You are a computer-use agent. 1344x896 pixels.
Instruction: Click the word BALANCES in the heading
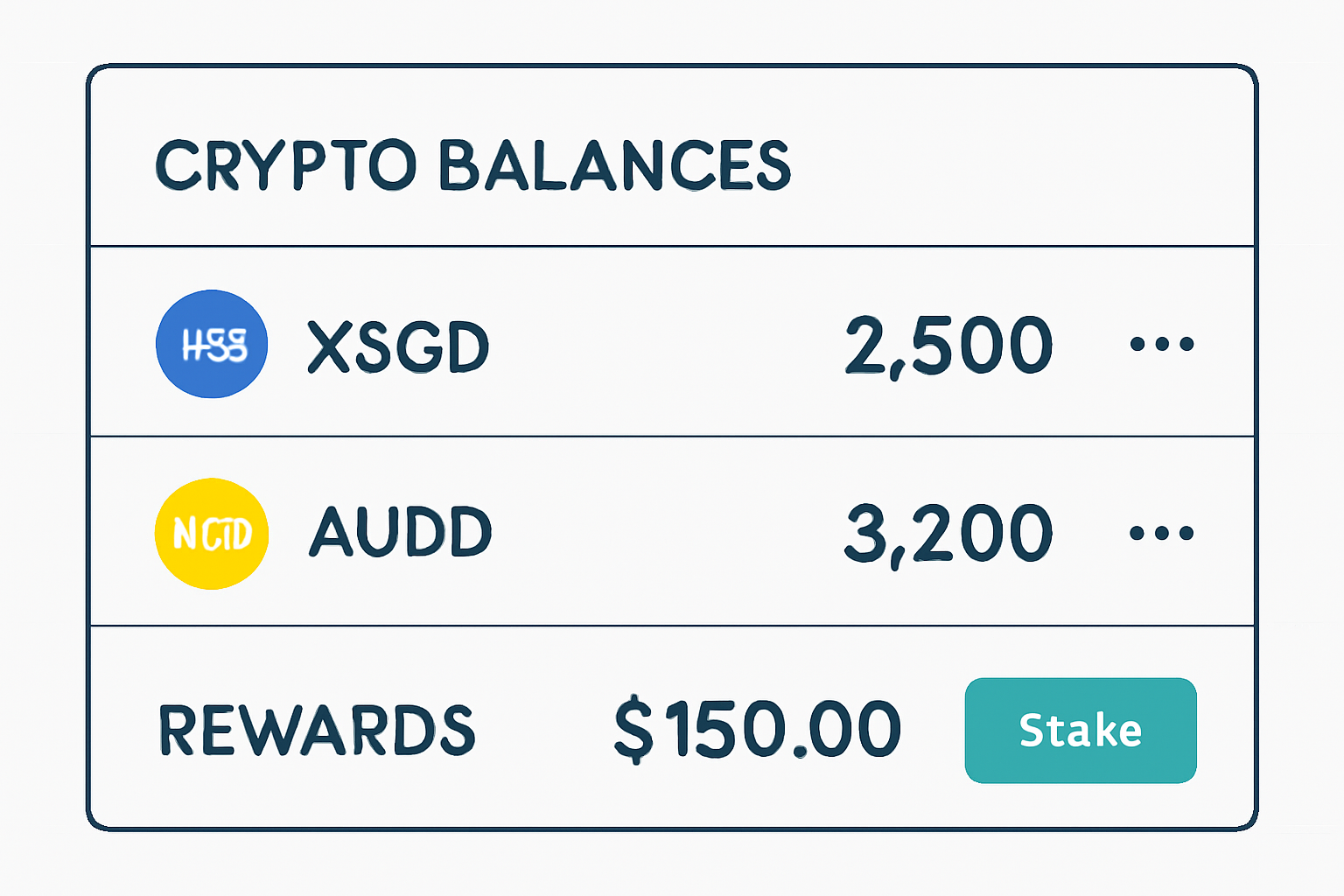tap(614, 164)
